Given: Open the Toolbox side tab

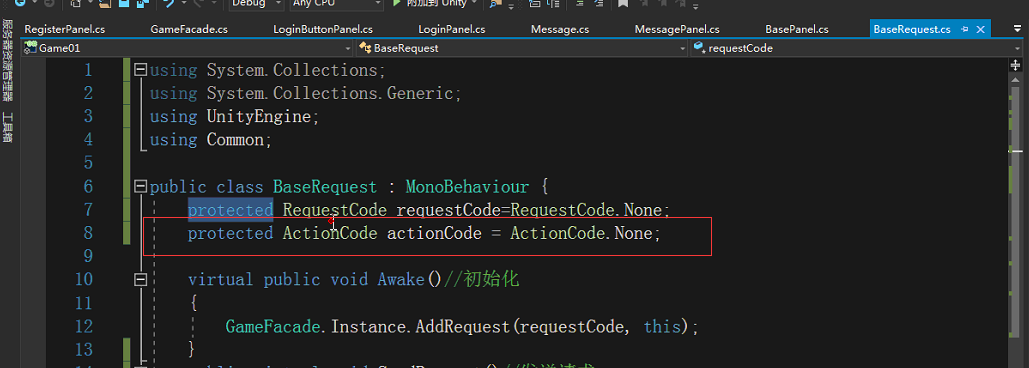Looking at the screenshot, I should [8, 127].
